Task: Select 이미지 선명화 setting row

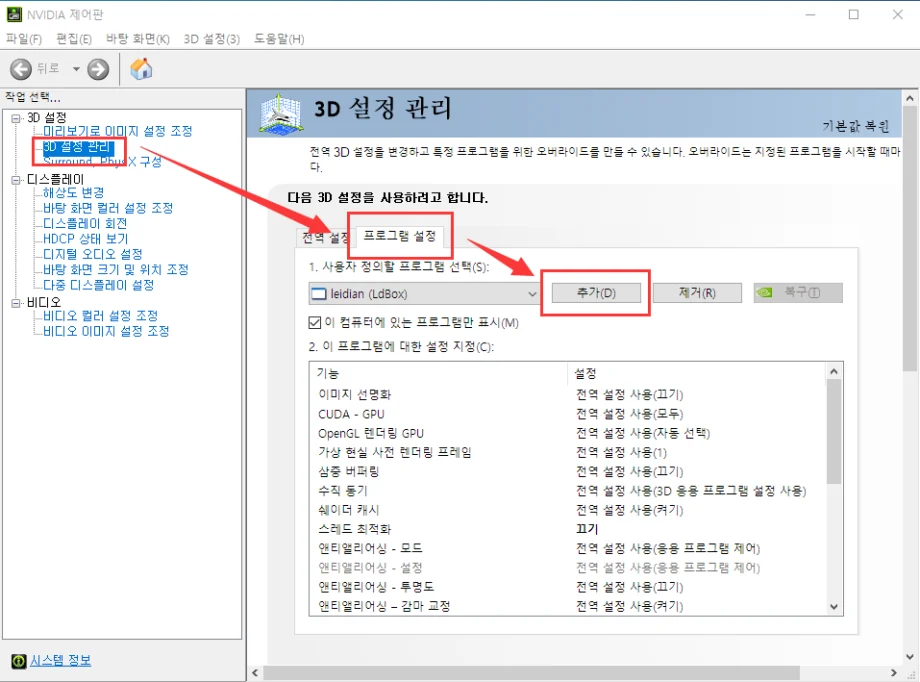Action: (x=567, y=394)
